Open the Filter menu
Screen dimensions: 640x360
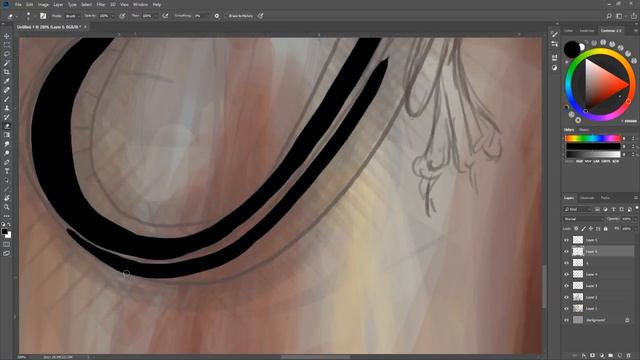[x=101, y=4]
